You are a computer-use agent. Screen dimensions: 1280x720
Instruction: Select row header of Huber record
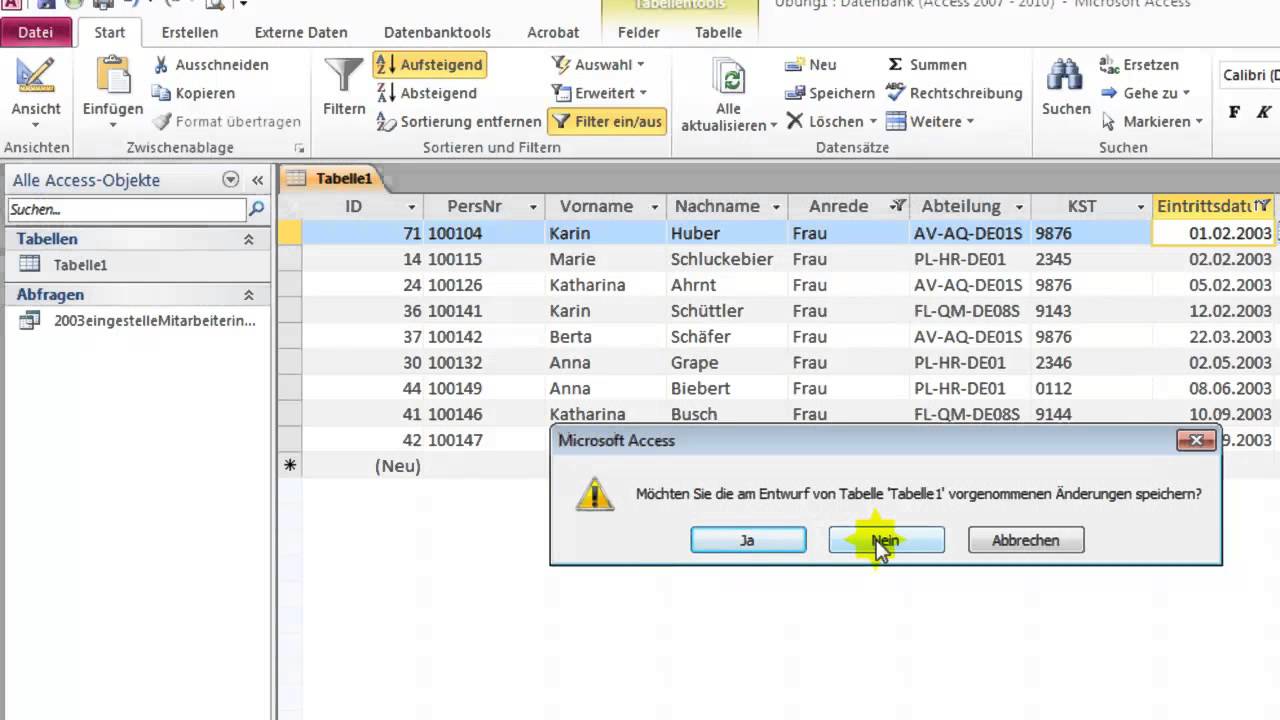(x=290, y=233)
